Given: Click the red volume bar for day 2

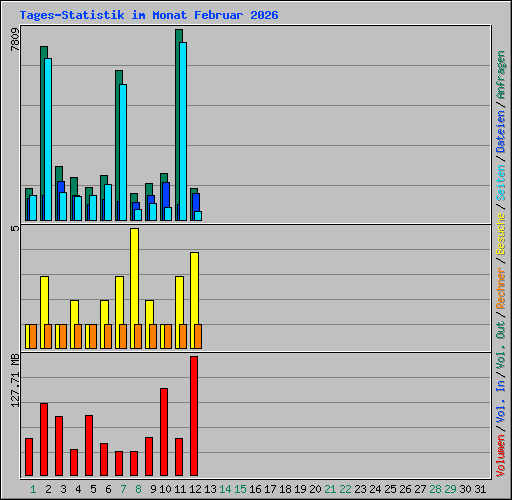Looking at the screenshot, I should 44,439.
